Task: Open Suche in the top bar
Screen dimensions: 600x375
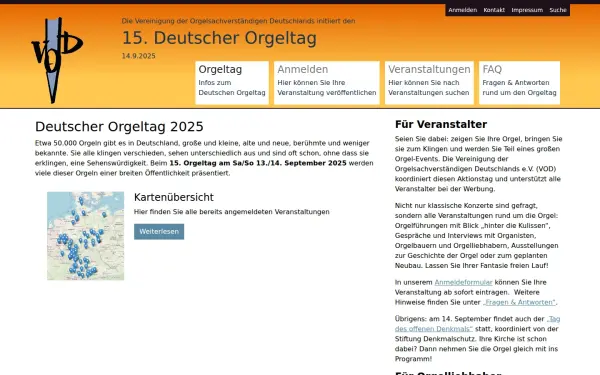Action: pyautogui.click(x=558, y=10)
